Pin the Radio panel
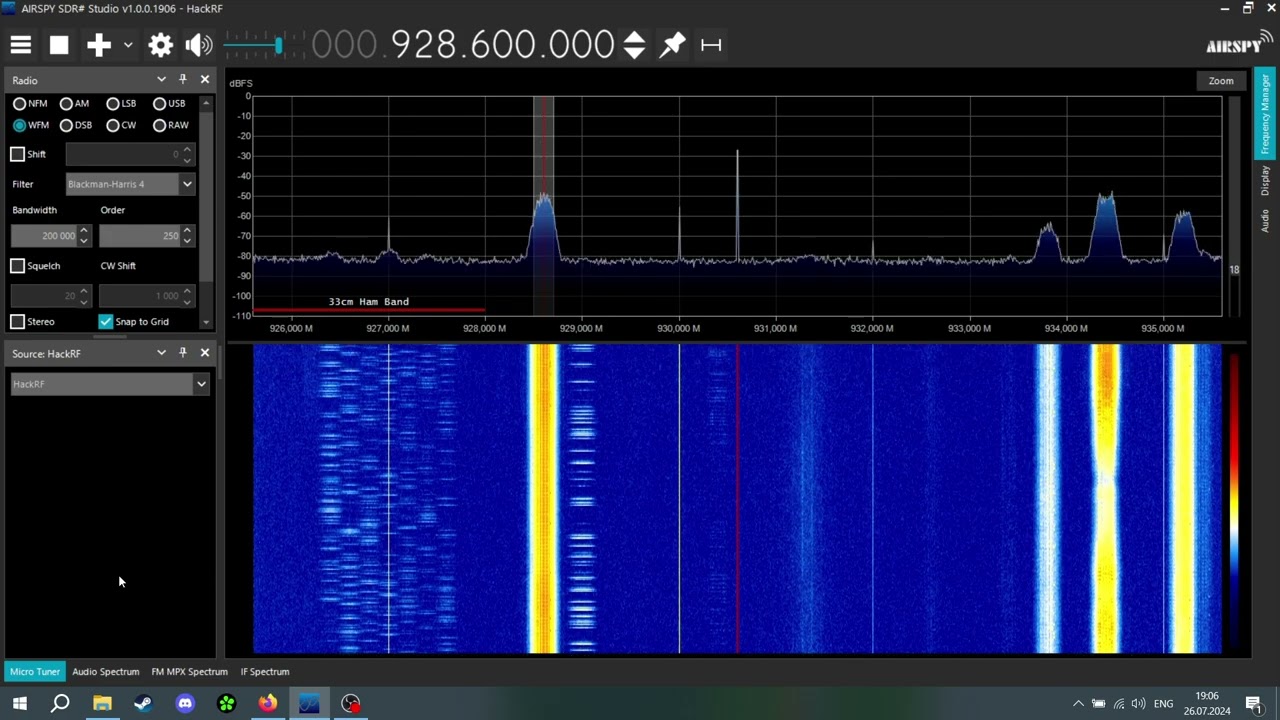Image resolution: width=1280 pixels, height=720 pixels. point(183,80)
